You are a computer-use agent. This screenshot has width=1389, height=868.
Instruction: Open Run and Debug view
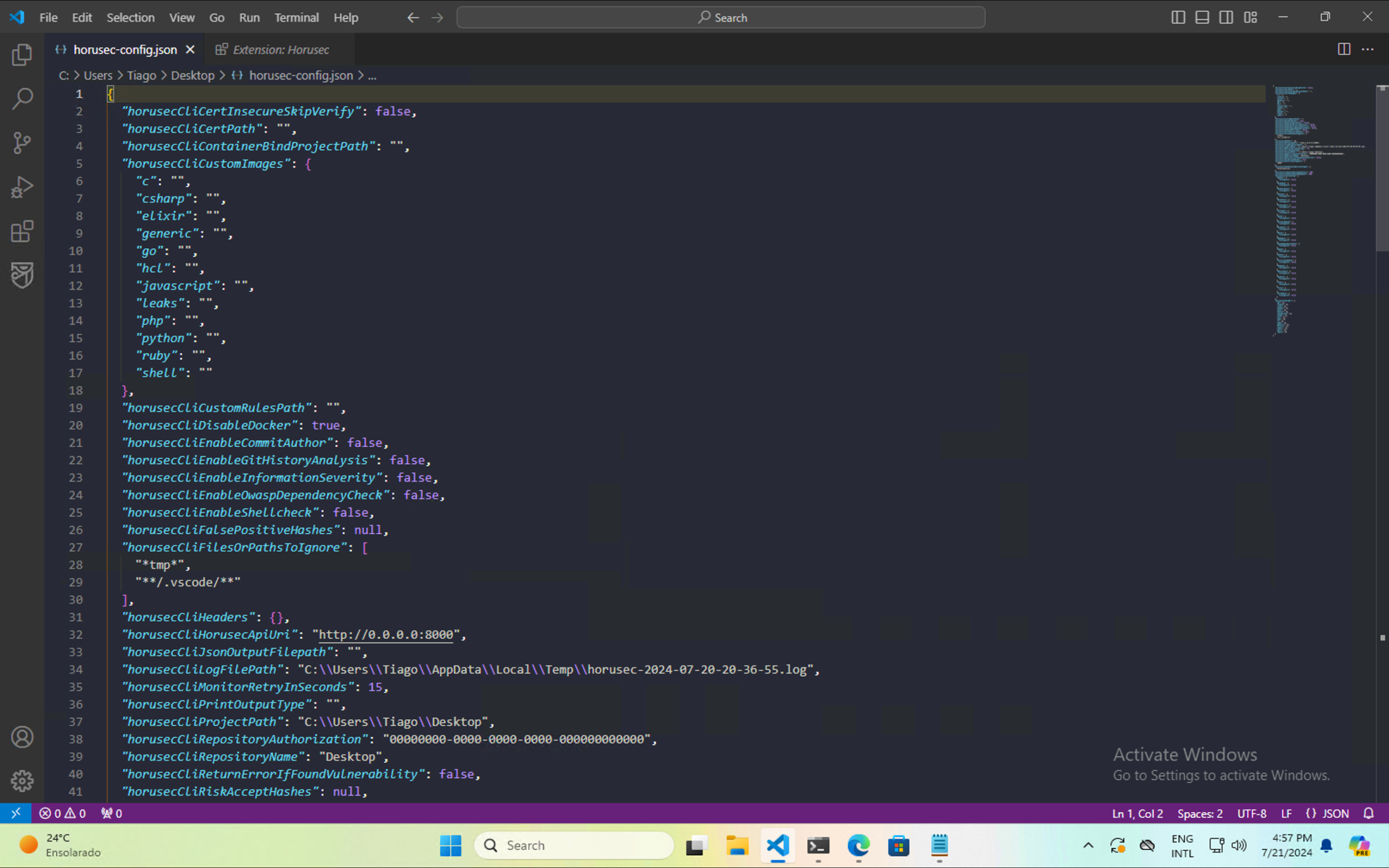[x=22, y=187]
